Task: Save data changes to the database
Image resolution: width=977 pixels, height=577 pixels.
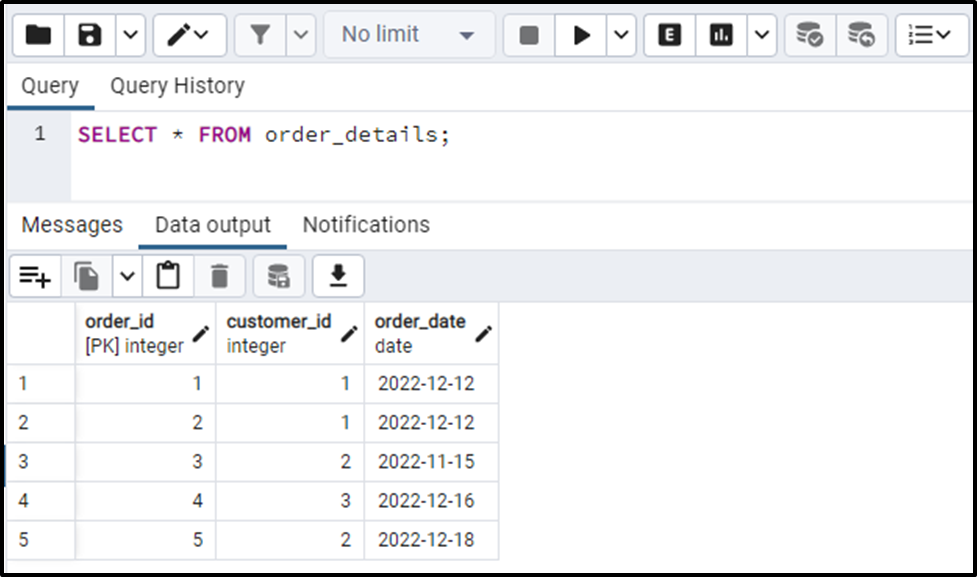Action: 278,276
